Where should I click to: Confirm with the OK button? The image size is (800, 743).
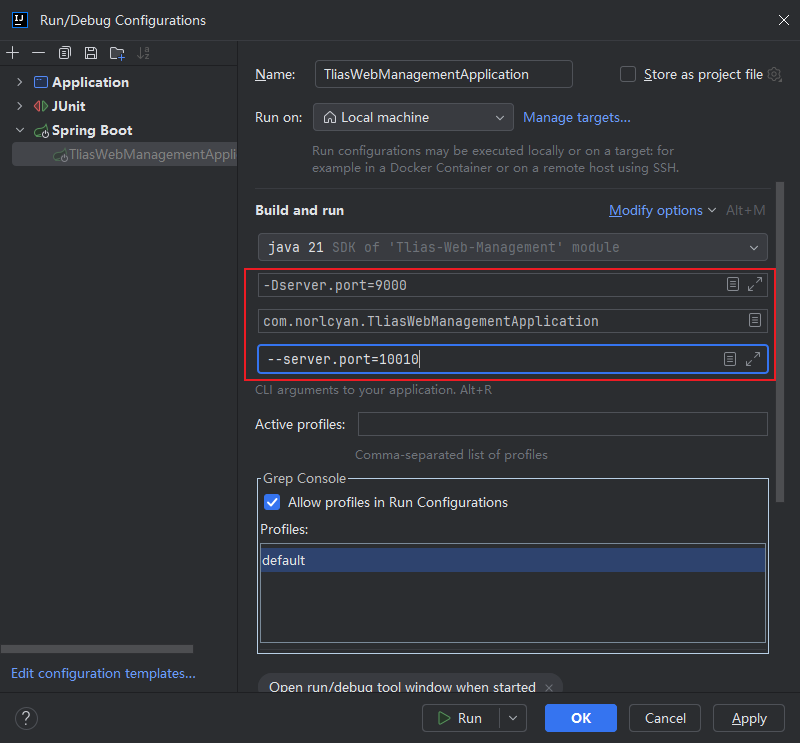581,718
